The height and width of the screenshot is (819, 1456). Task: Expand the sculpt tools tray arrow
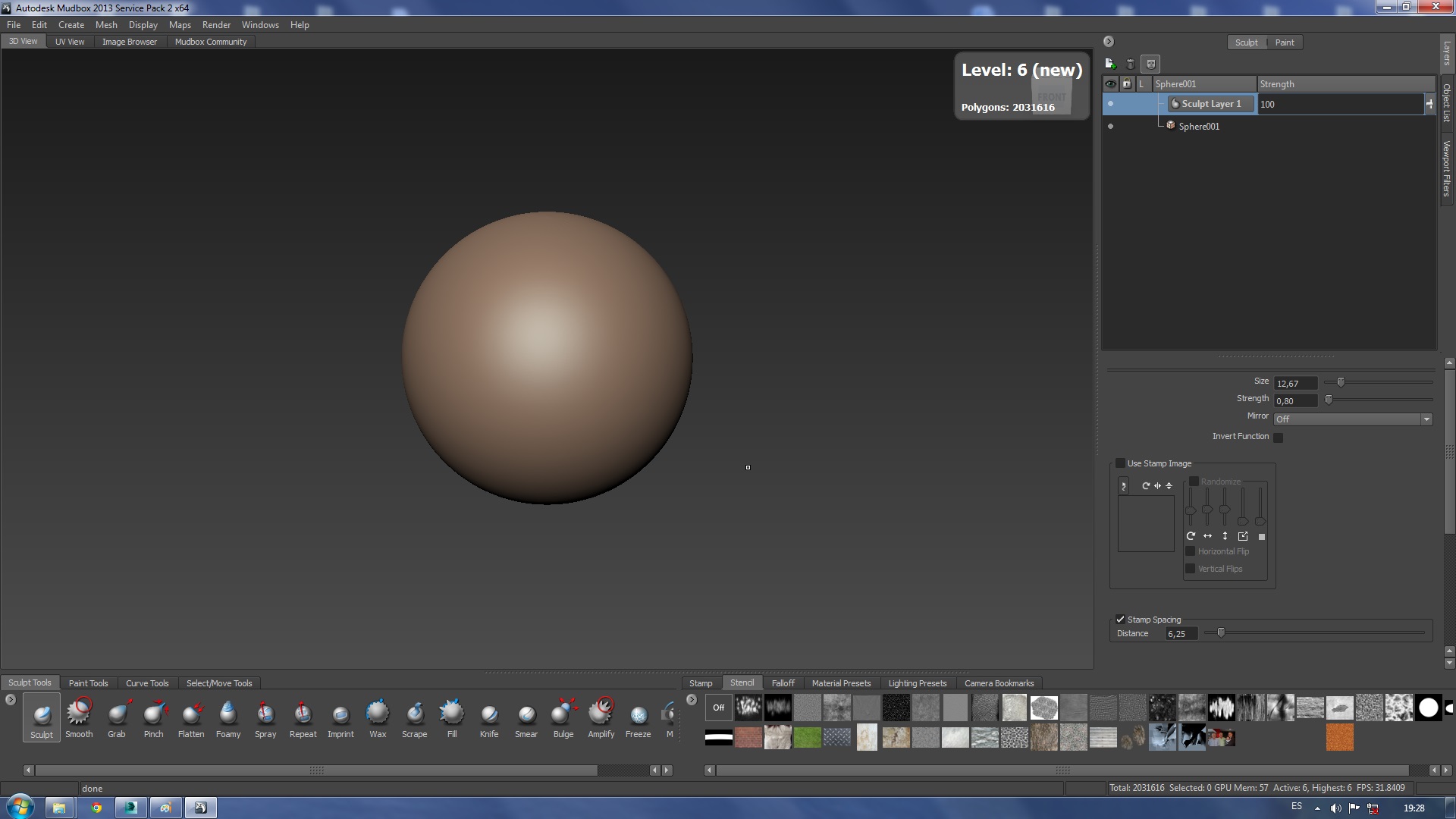point(11,700)
